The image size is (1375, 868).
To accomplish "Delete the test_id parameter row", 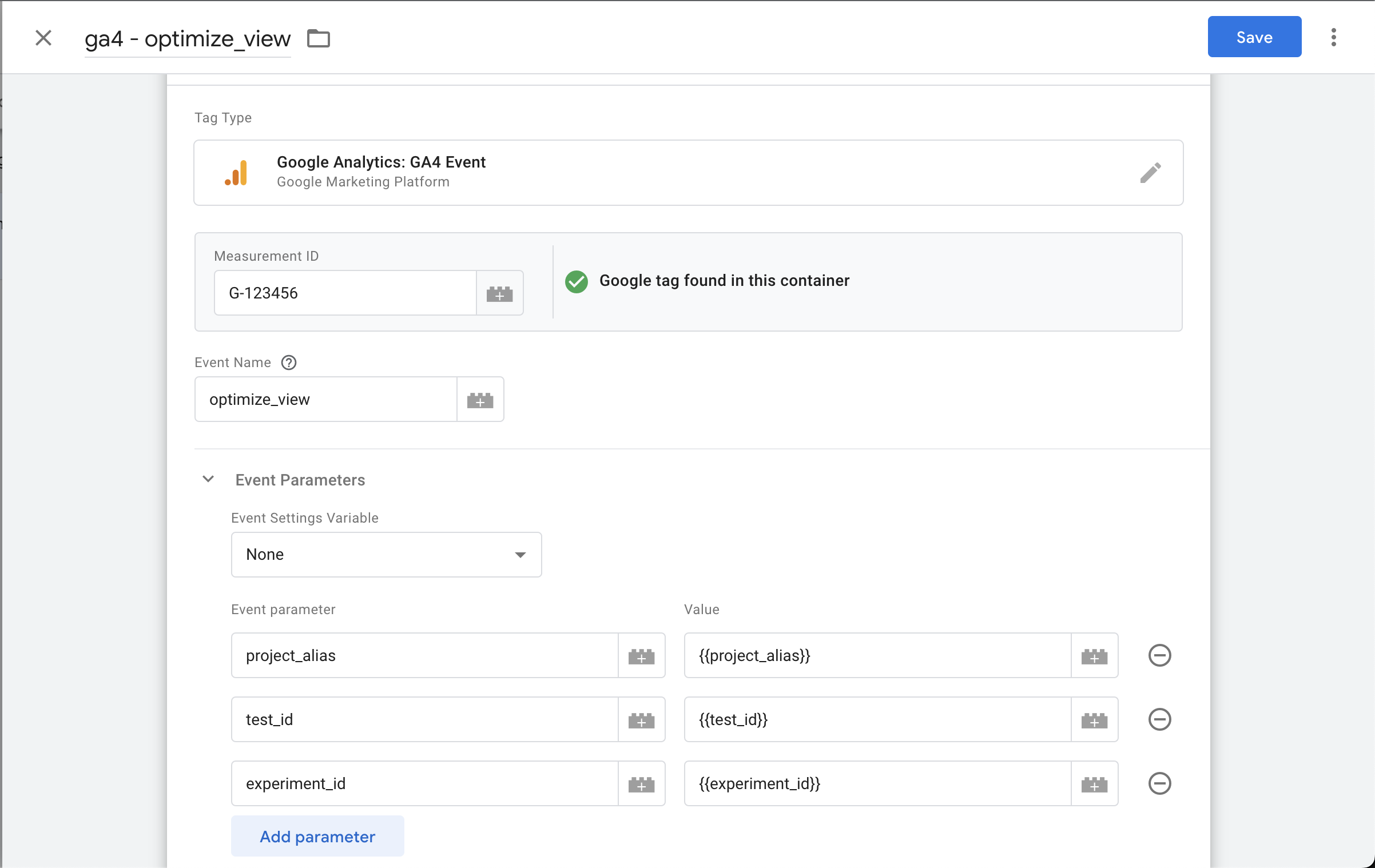I will (1160, 719).
